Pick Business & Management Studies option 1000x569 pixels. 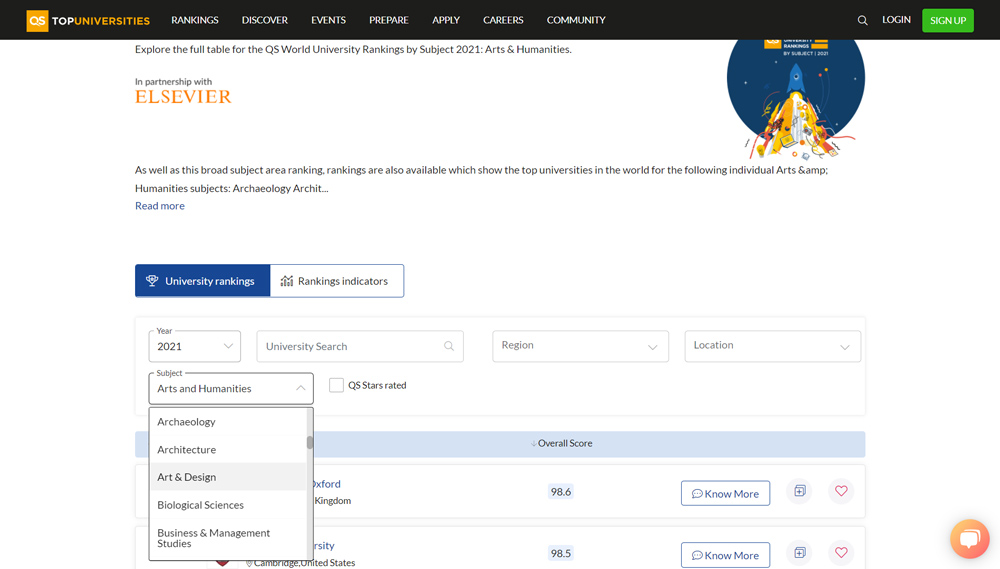pyautogui.click(x=228, y=538)
